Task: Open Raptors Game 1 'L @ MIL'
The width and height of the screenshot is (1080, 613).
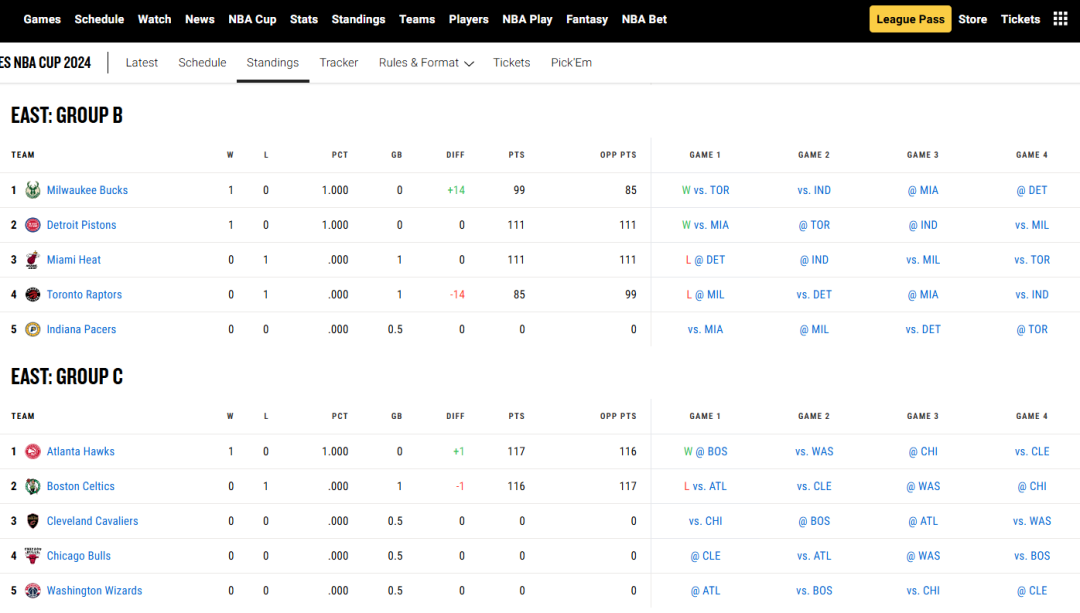Action: [705, 295]
